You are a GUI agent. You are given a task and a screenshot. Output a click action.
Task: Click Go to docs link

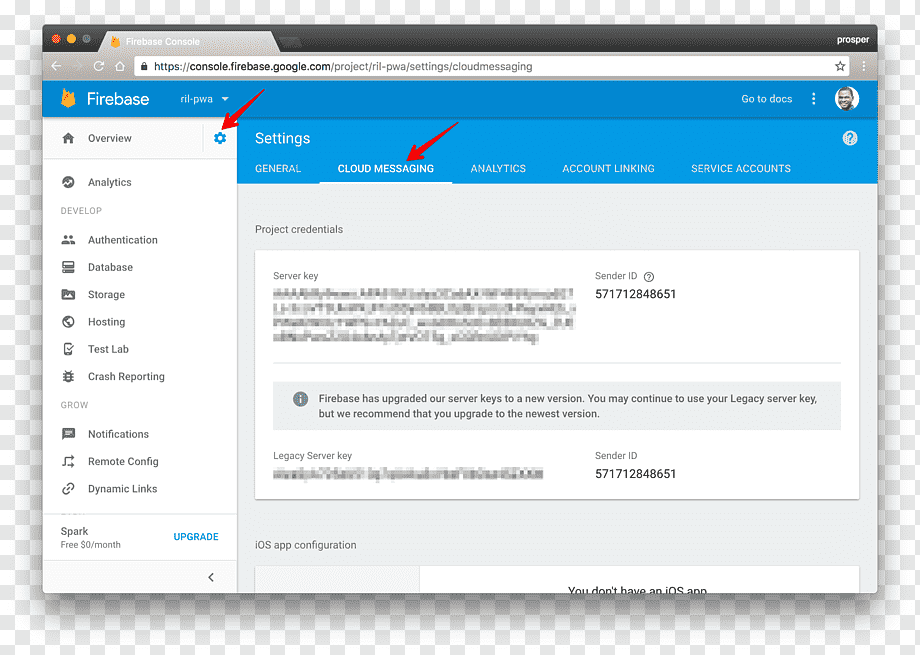(x=767, y=99)
